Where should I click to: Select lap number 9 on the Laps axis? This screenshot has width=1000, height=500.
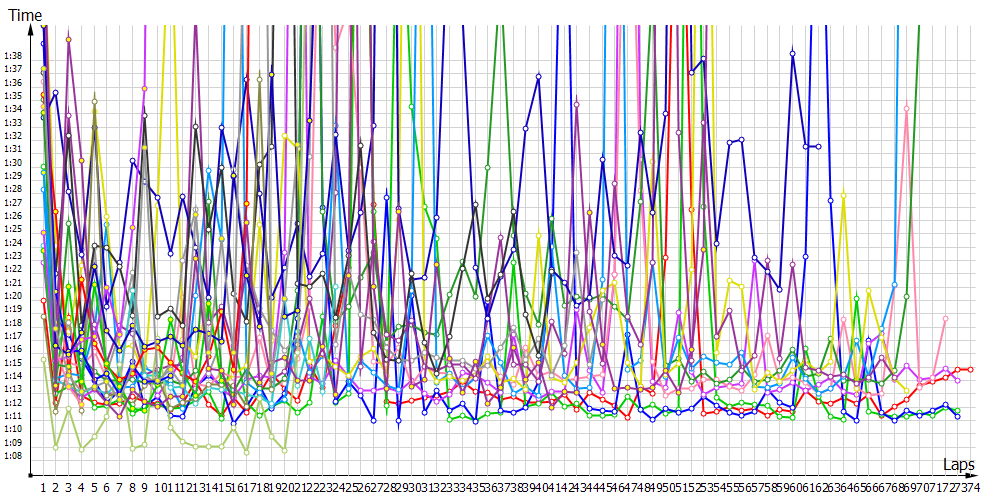coord(145,487)
